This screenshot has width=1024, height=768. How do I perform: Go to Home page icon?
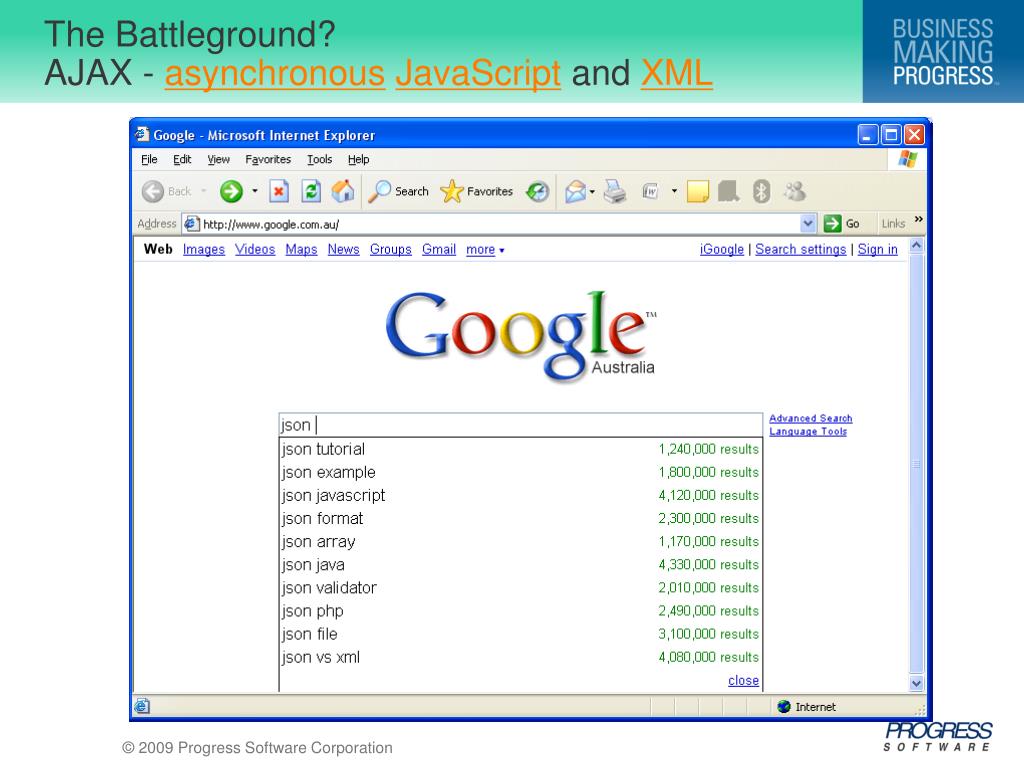pyautogui.click(x=343, y=191)
